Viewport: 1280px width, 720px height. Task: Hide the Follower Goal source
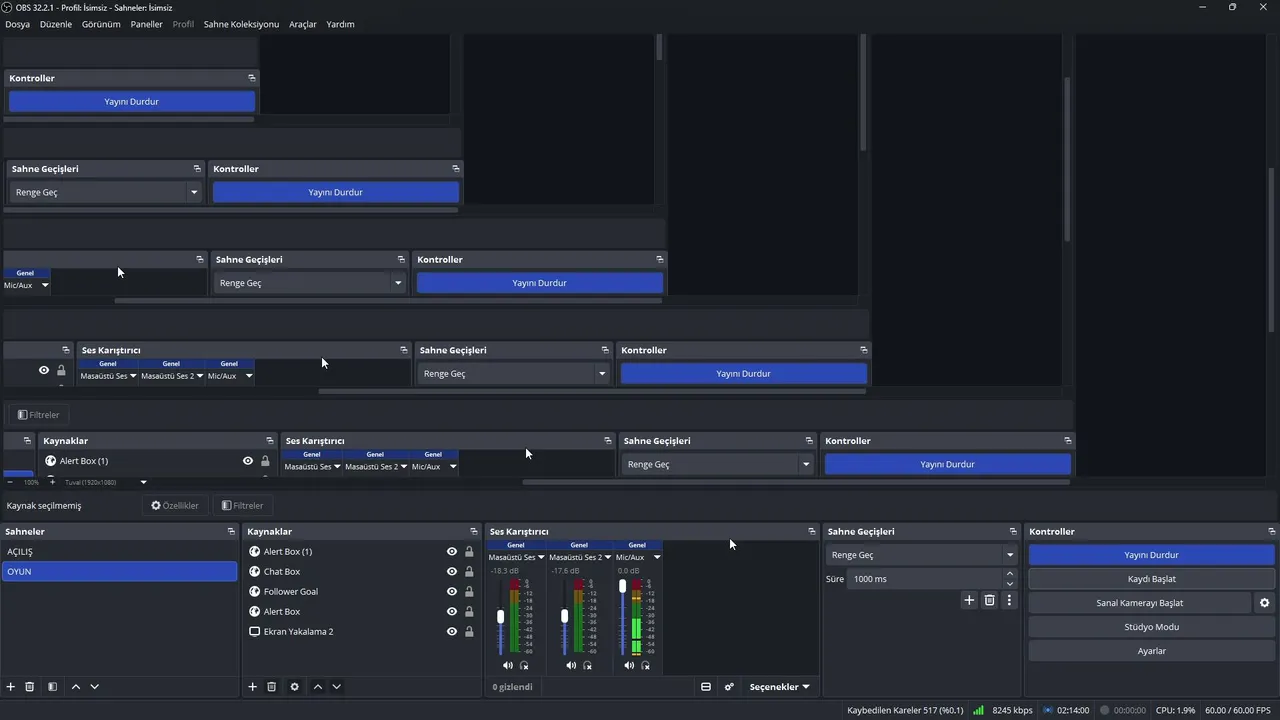tap(452, 592)
